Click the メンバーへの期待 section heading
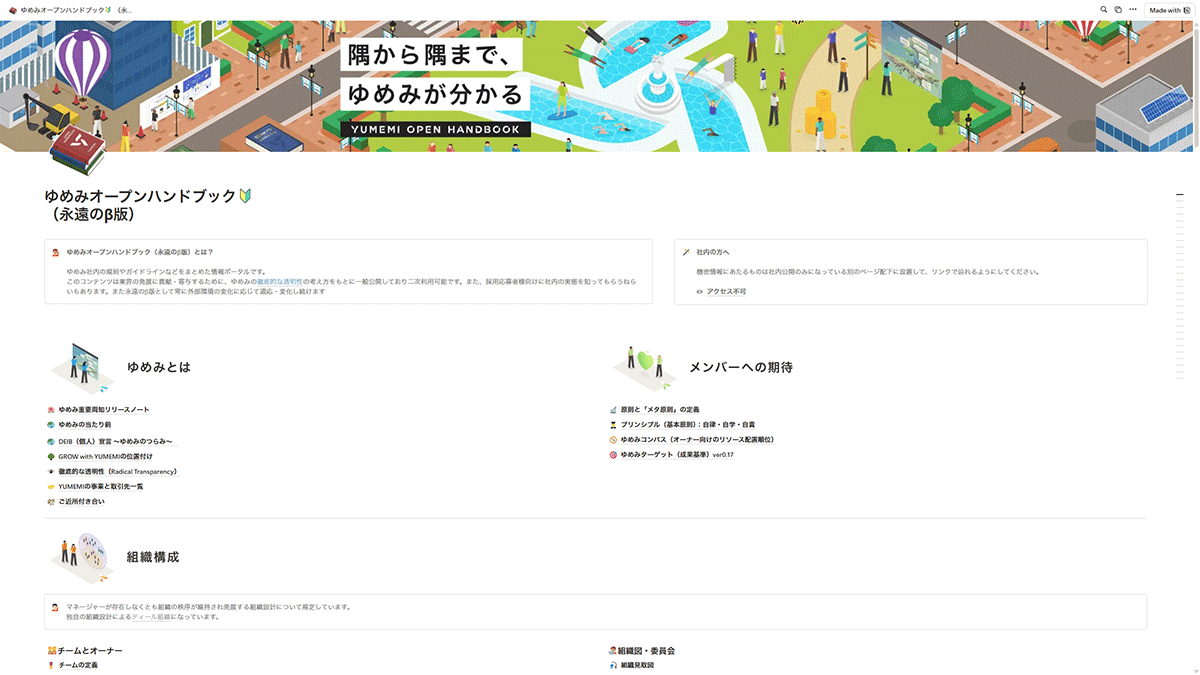The height and width of the screenshot is (675, 1200). [741, 367]
